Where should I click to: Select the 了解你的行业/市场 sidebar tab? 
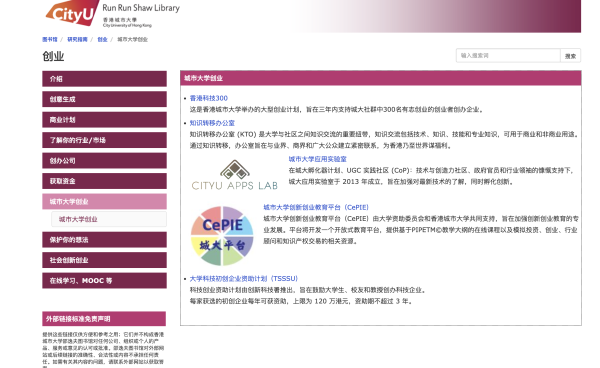click(104, 140)
